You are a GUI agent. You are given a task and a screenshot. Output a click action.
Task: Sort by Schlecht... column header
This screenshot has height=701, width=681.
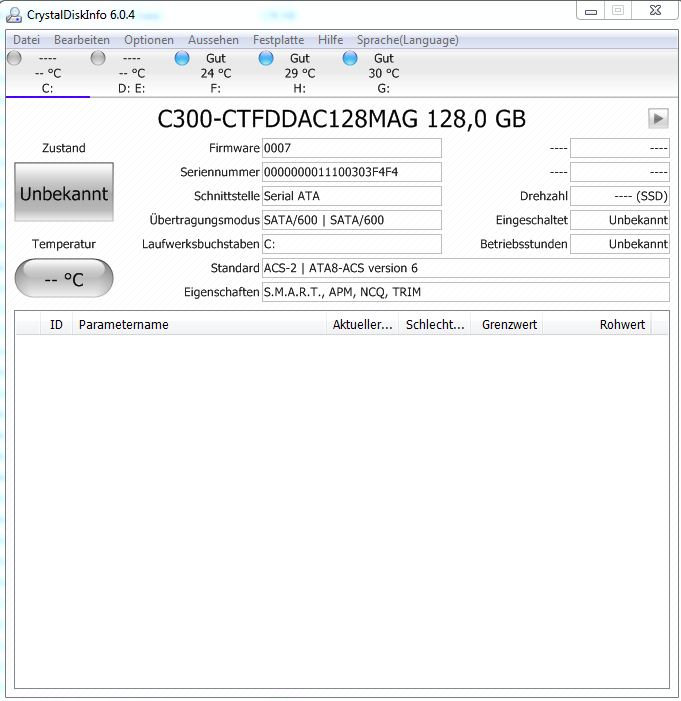[435, 325]
